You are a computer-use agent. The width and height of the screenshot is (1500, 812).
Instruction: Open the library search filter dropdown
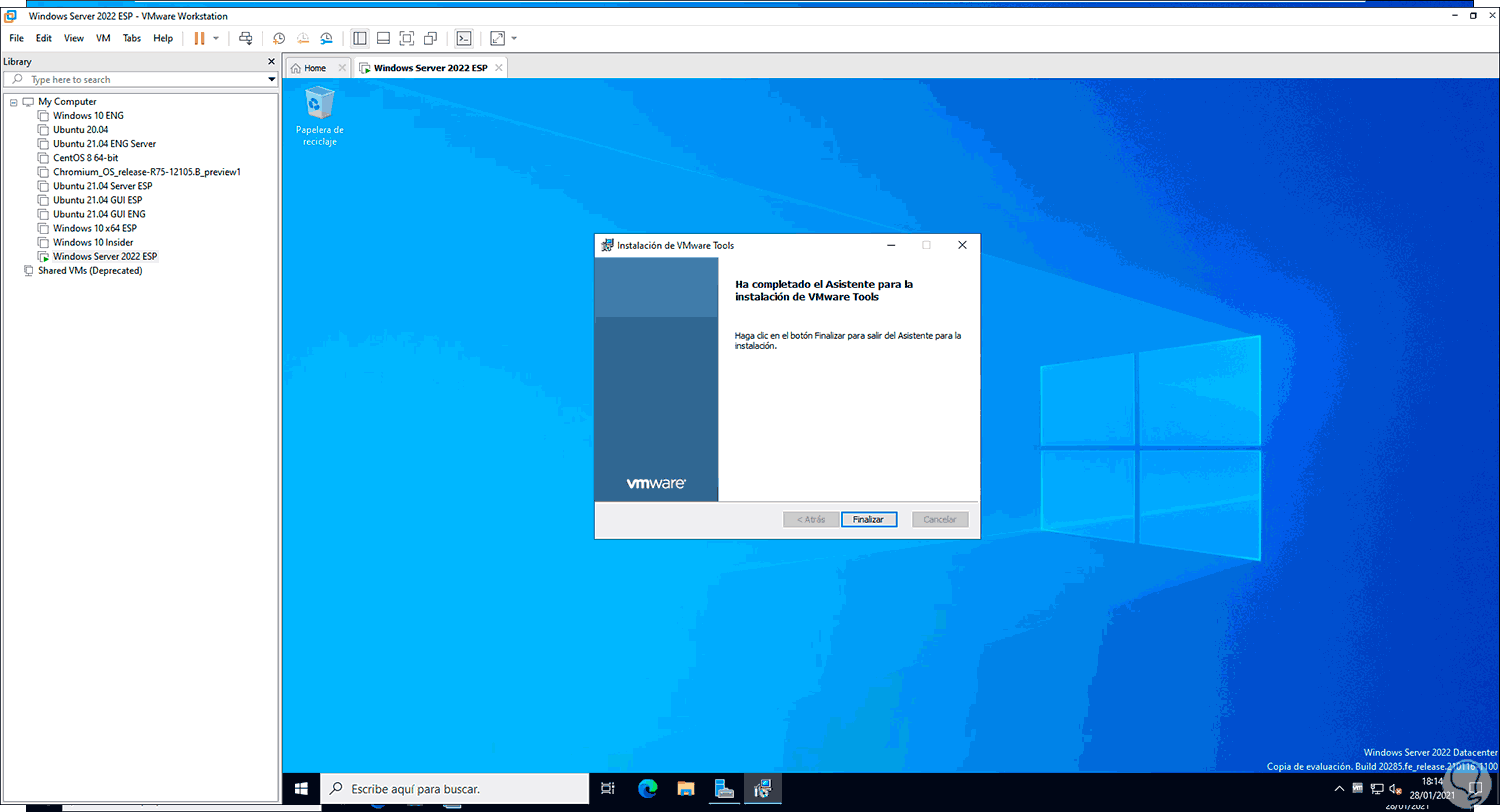click(271, 79)
